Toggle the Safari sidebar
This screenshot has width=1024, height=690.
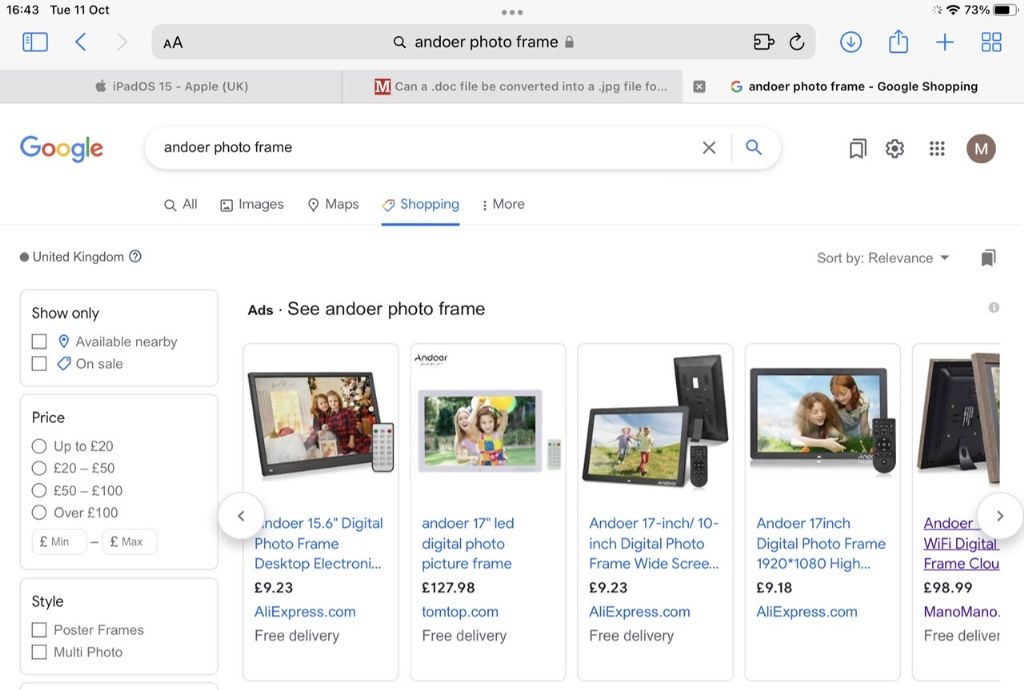[35, 42]
